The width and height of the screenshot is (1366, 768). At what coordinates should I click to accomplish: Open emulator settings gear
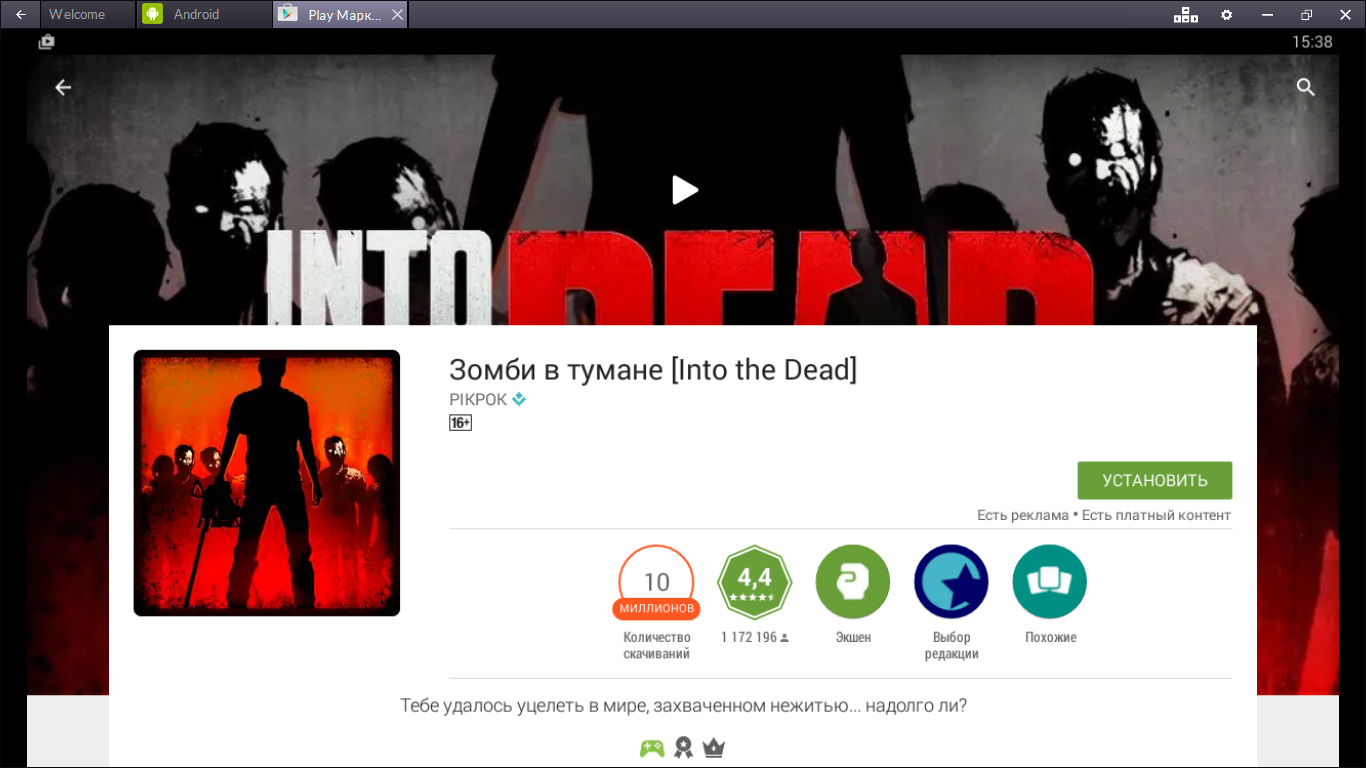[x=1227, y=15]
